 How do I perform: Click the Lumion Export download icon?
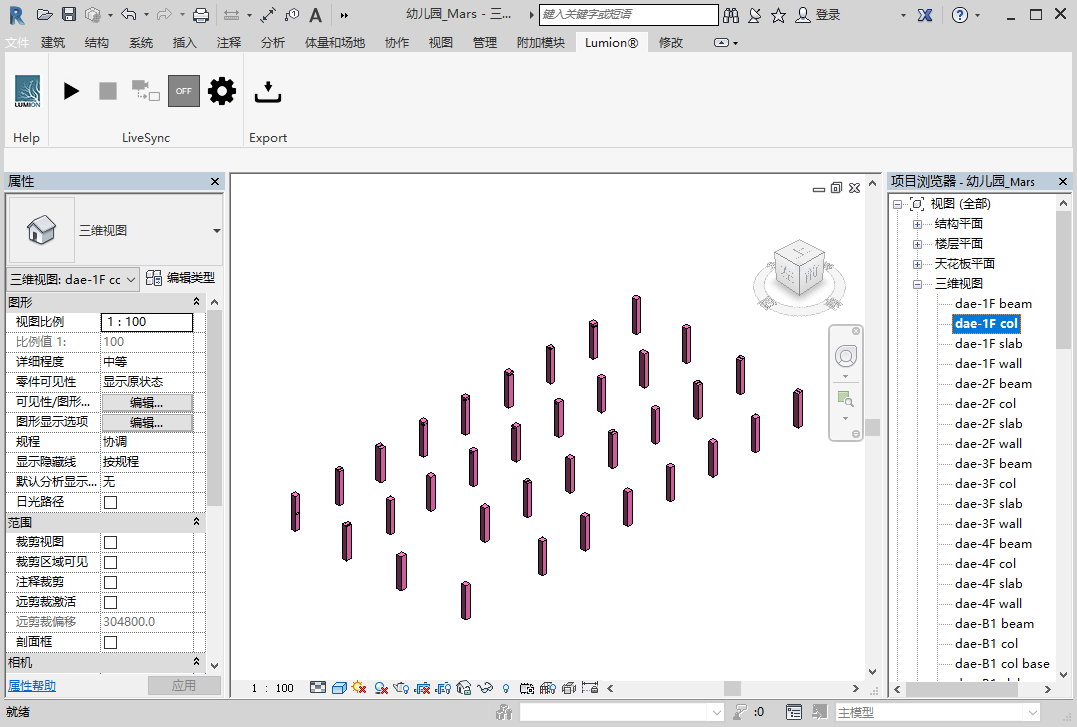click(x=267, y=92)
